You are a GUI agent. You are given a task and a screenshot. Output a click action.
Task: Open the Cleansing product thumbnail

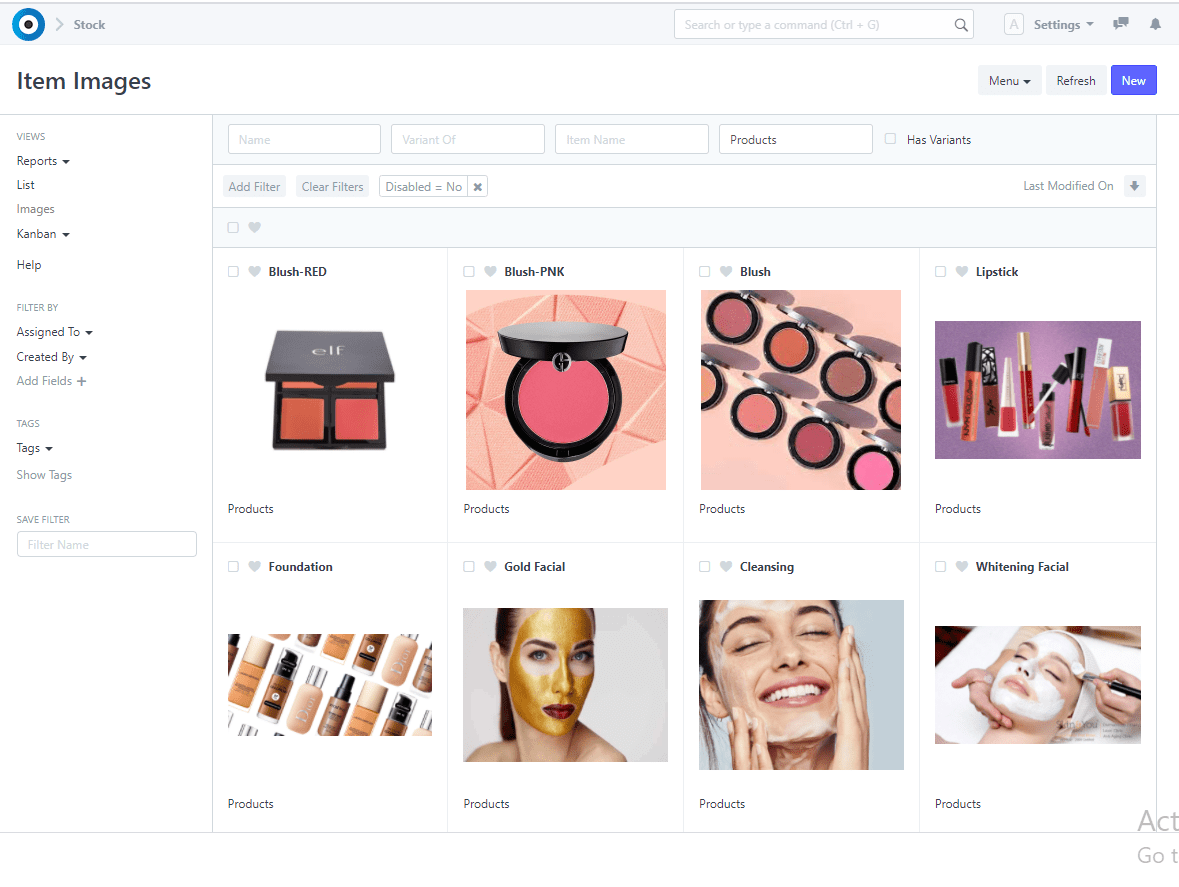(800, 685)
